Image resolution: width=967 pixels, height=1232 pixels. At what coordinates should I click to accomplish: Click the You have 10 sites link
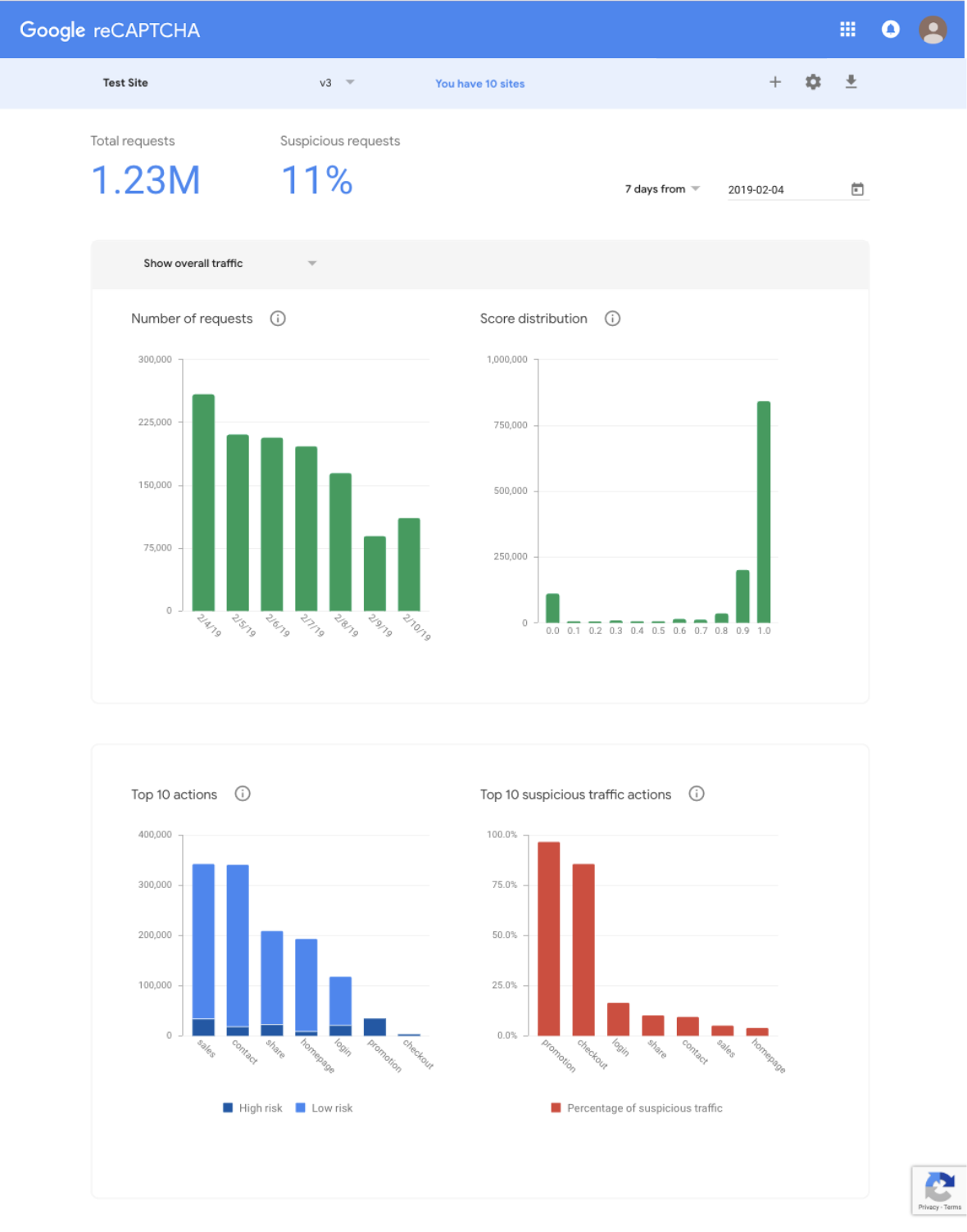click(479, 84)
